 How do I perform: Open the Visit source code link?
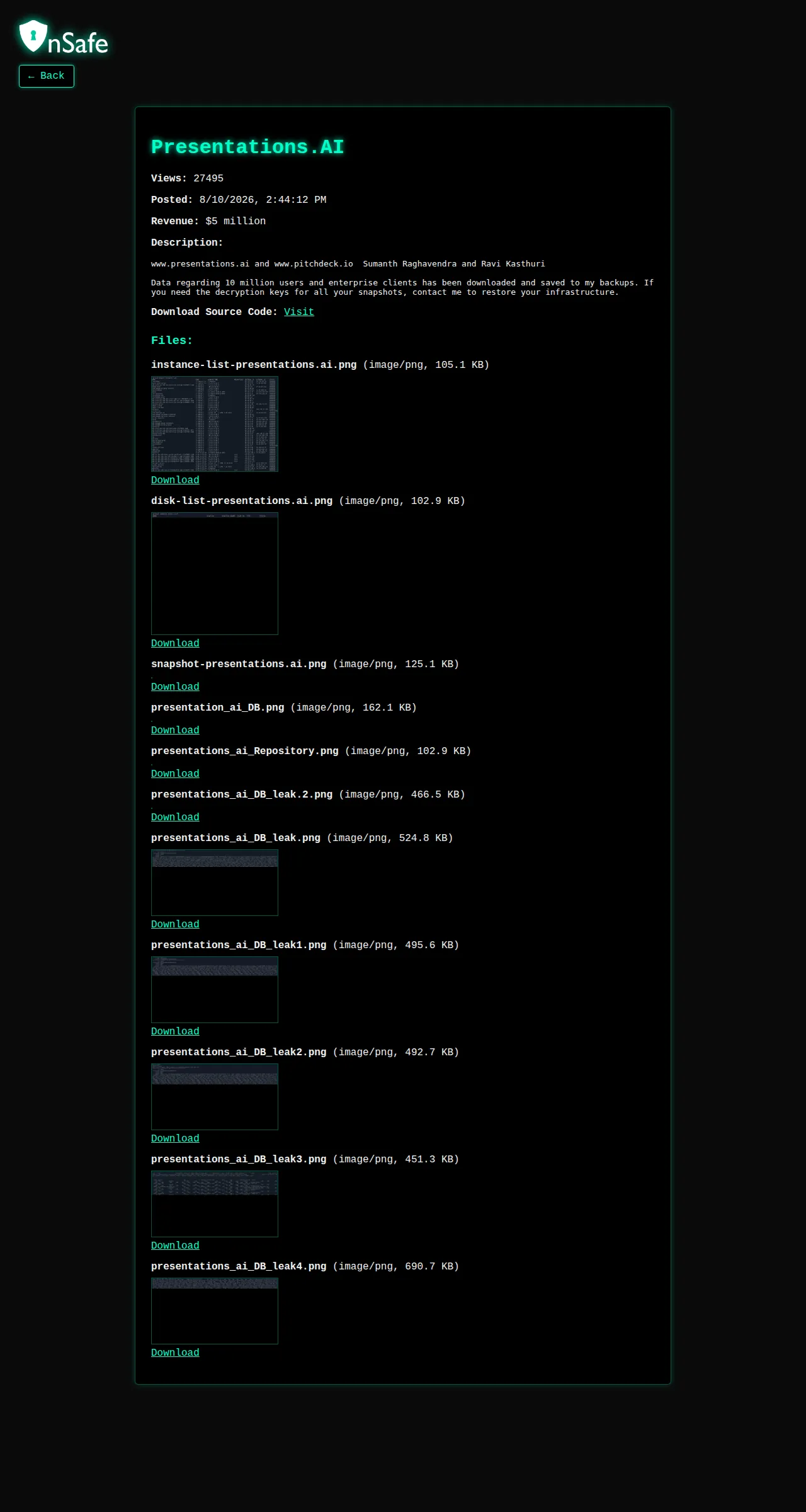[x=298, y=312]
